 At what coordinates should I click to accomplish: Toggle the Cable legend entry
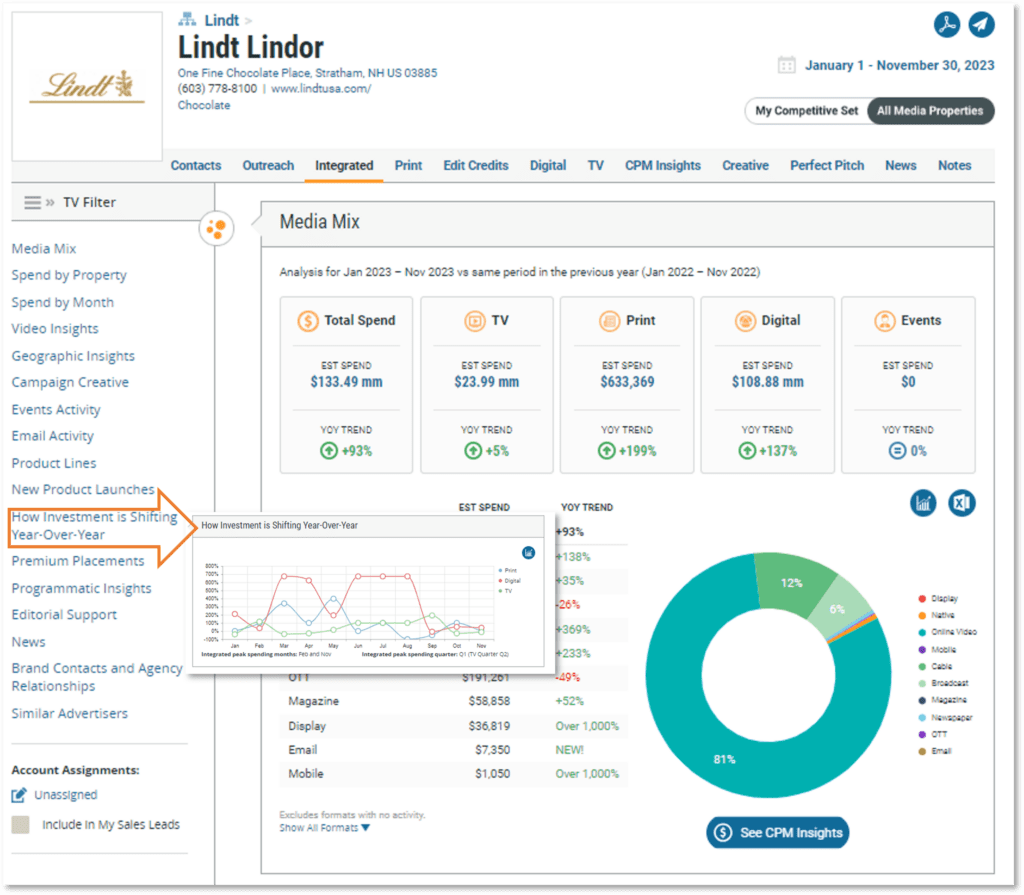point(935,666)
